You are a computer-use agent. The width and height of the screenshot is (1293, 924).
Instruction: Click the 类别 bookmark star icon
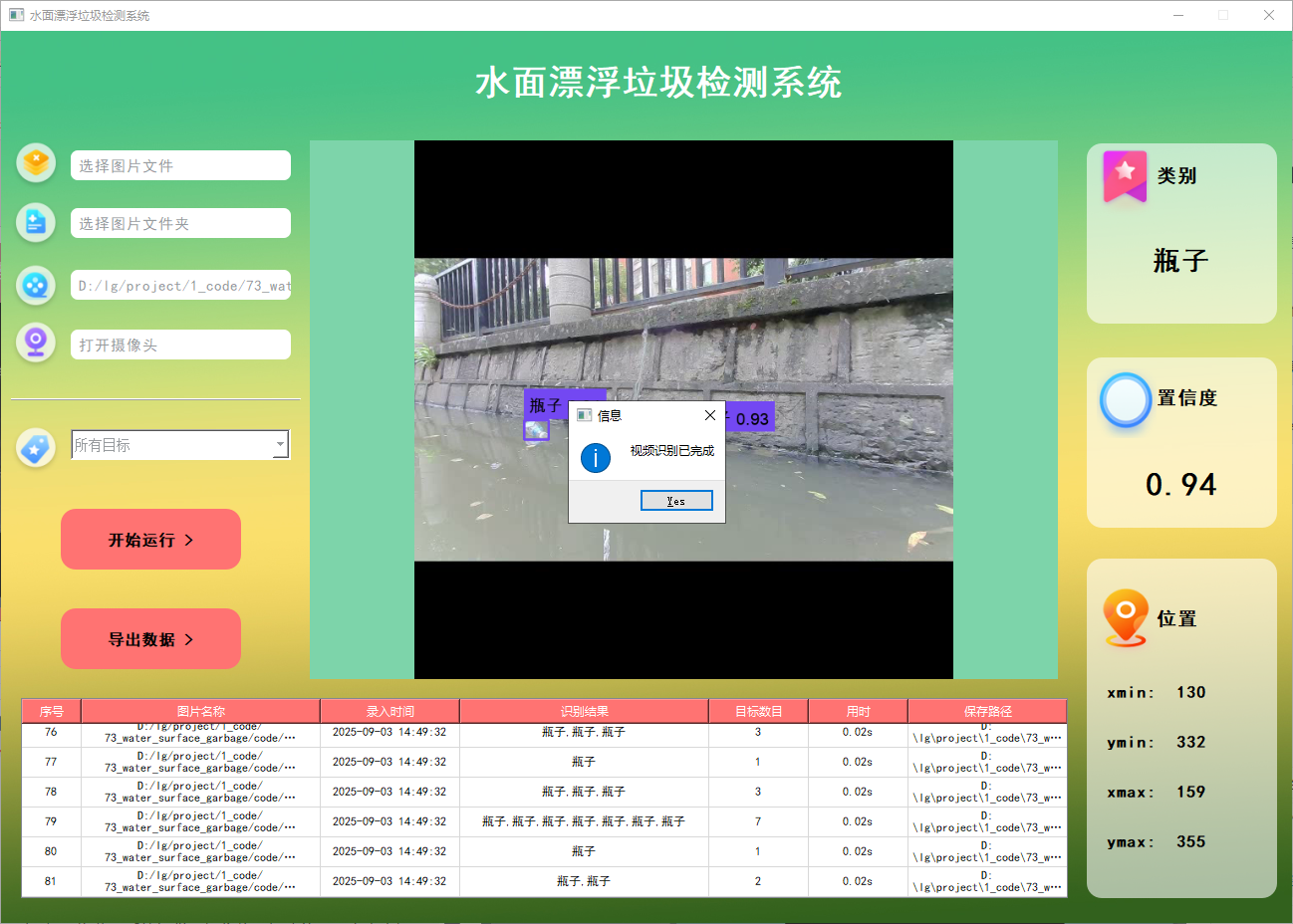coord(1125,176)
